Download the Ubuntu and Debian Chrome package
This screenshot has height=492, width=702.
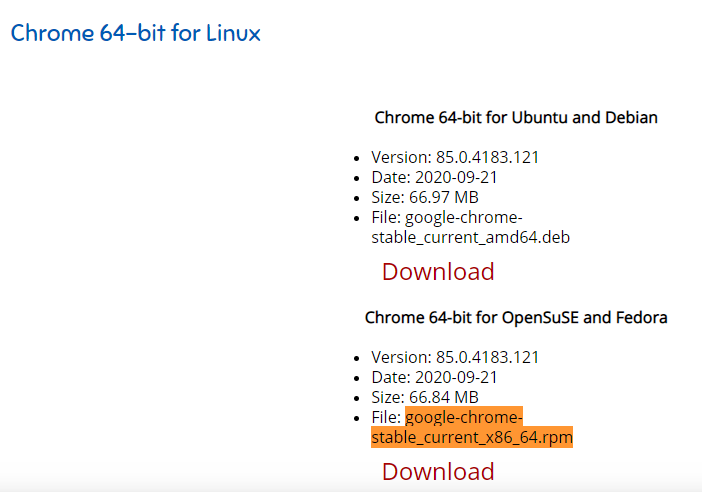click(438, 272)
